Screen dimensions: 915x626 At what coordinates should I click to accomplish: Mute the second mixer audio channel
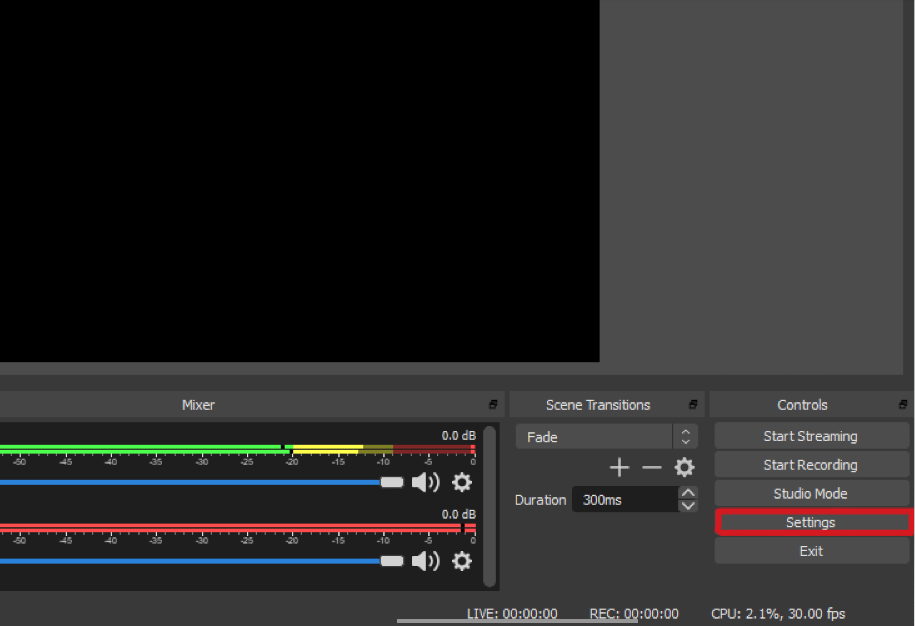point(425,561)
